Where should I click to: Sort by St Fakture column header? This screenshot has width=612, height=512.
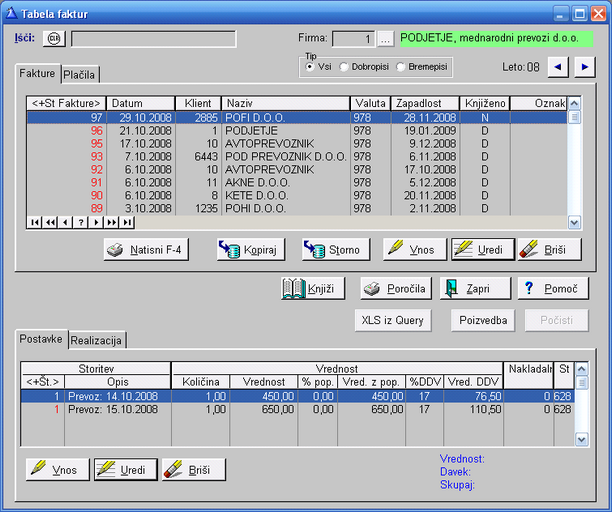pos(66,103)
